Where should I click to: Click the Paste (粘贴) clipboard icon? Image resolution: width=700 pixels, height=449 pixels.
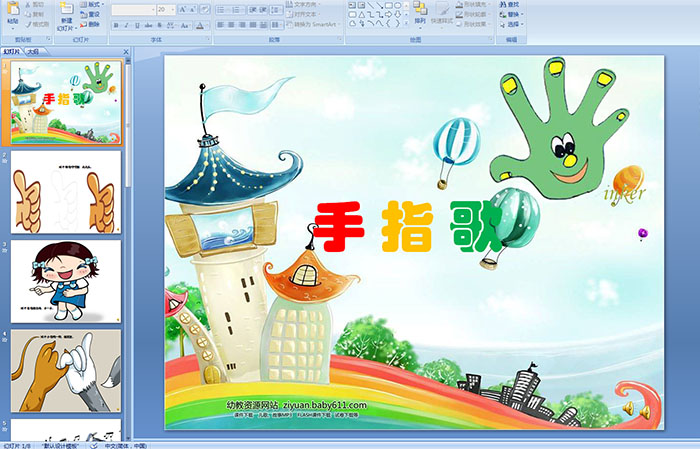click(13, 9)
